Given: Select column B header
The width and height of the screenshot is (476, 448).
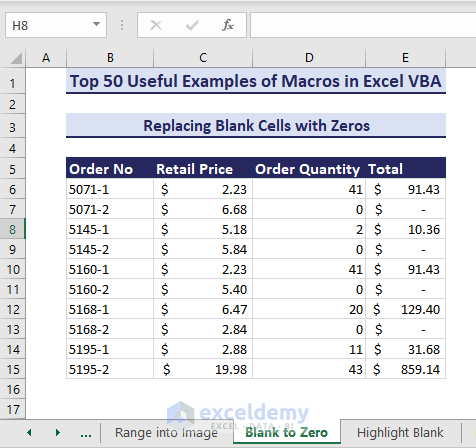Looking at the screenshot, I should tap(110, 58).
